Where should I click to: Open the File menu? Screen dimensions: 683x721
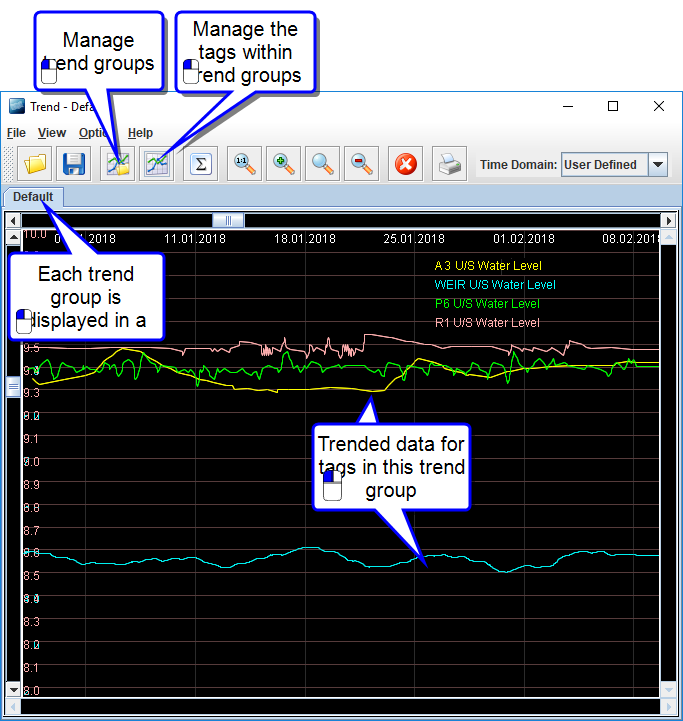(16, 133)
